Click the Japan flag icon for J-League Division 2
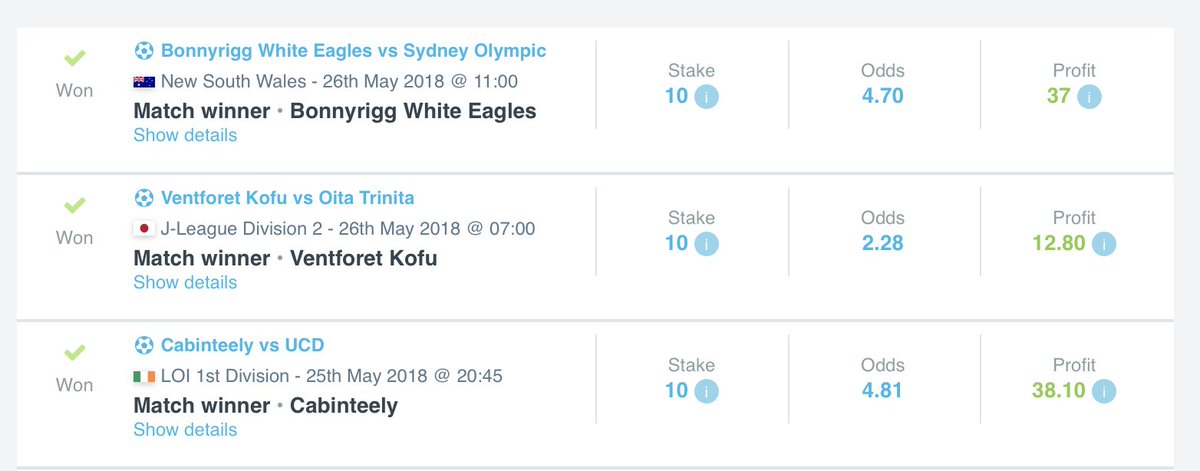The image size is (1200, 471). click(x=144, y=229)
